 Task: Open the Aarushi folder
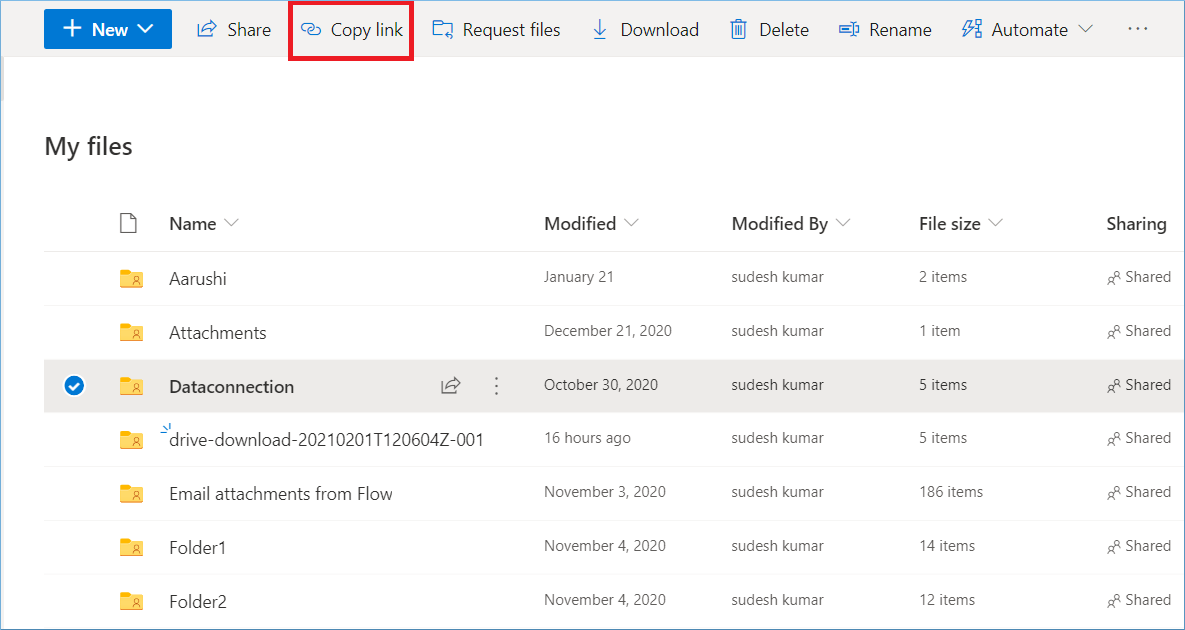(198, 279)
